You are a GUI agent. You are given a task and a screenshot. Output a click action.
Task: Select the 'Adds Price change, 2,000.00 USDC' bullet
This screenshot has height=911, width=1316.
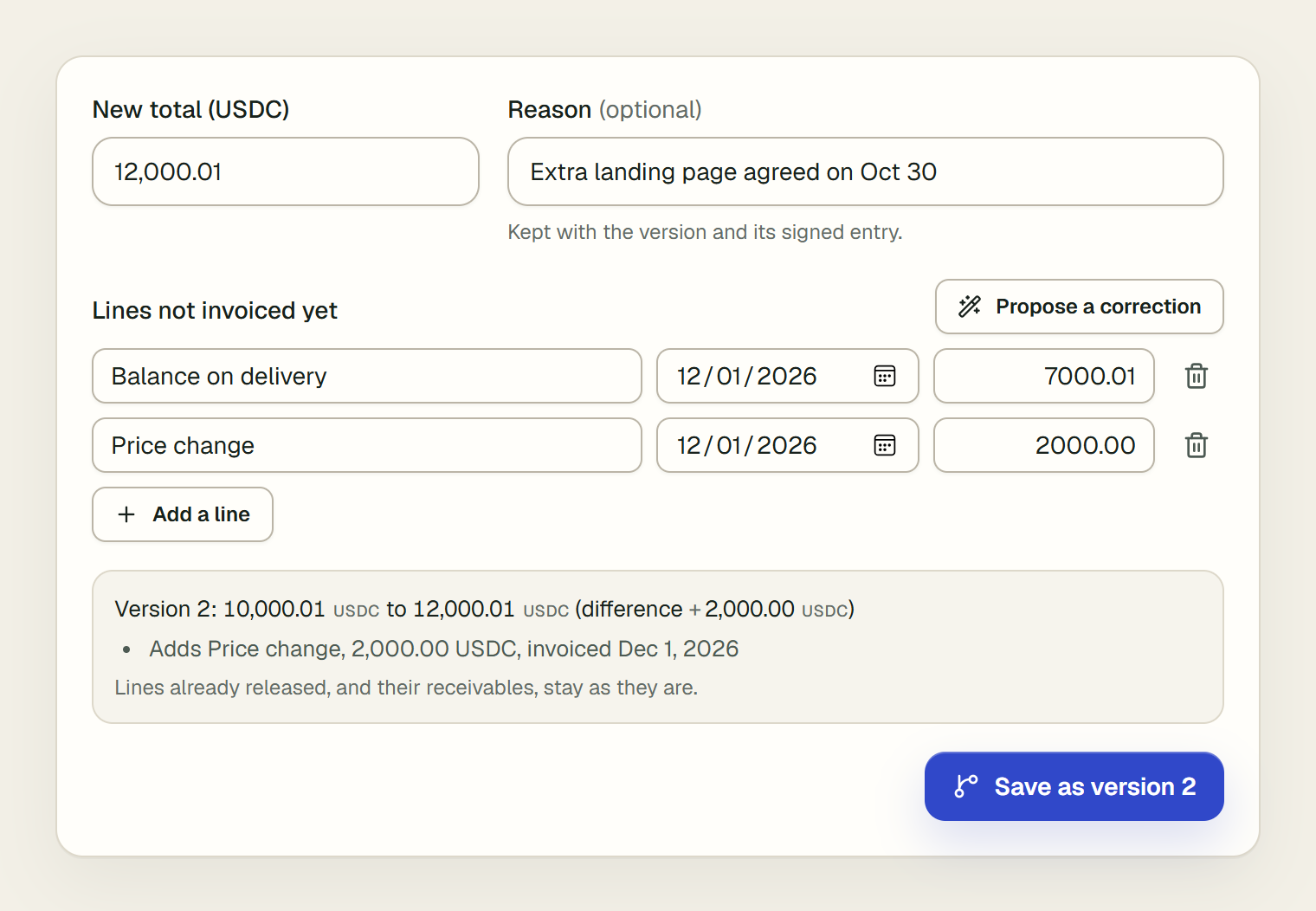[x=443, y=649]
